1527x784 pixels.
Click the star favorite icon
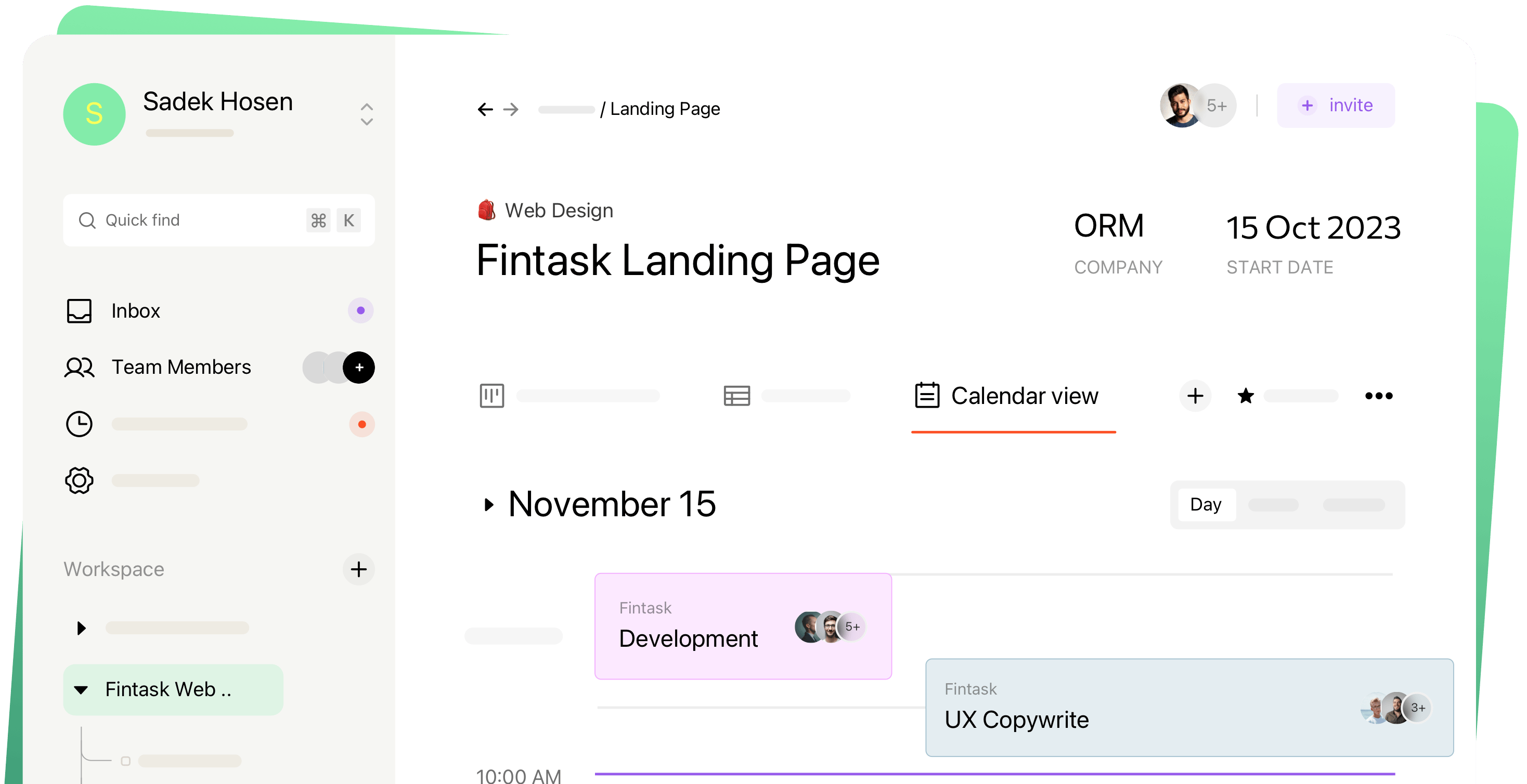(1246, 396)
